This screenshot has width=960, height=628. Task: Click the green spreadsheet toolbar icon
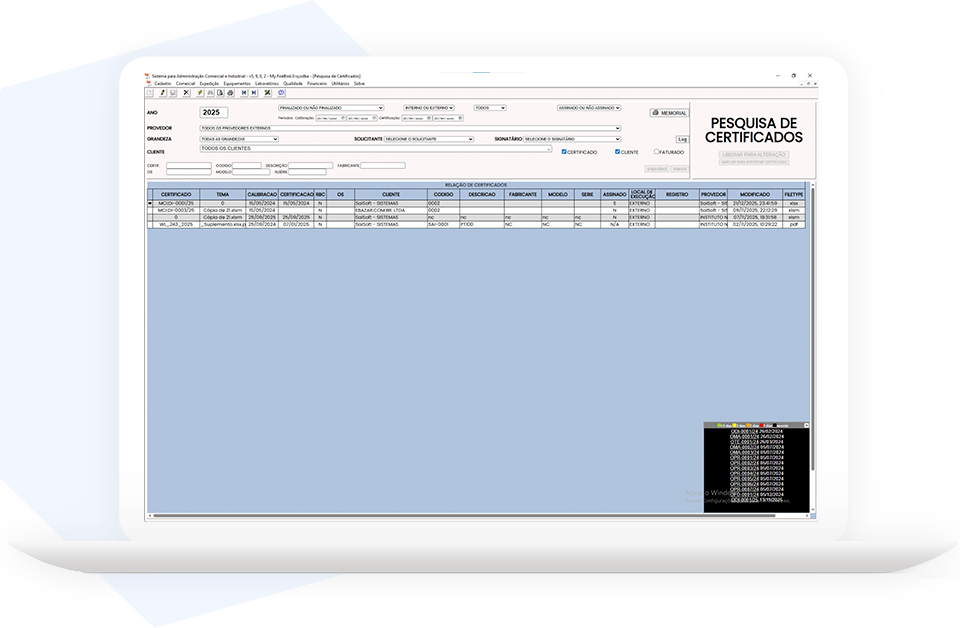(x=268, y=93)
